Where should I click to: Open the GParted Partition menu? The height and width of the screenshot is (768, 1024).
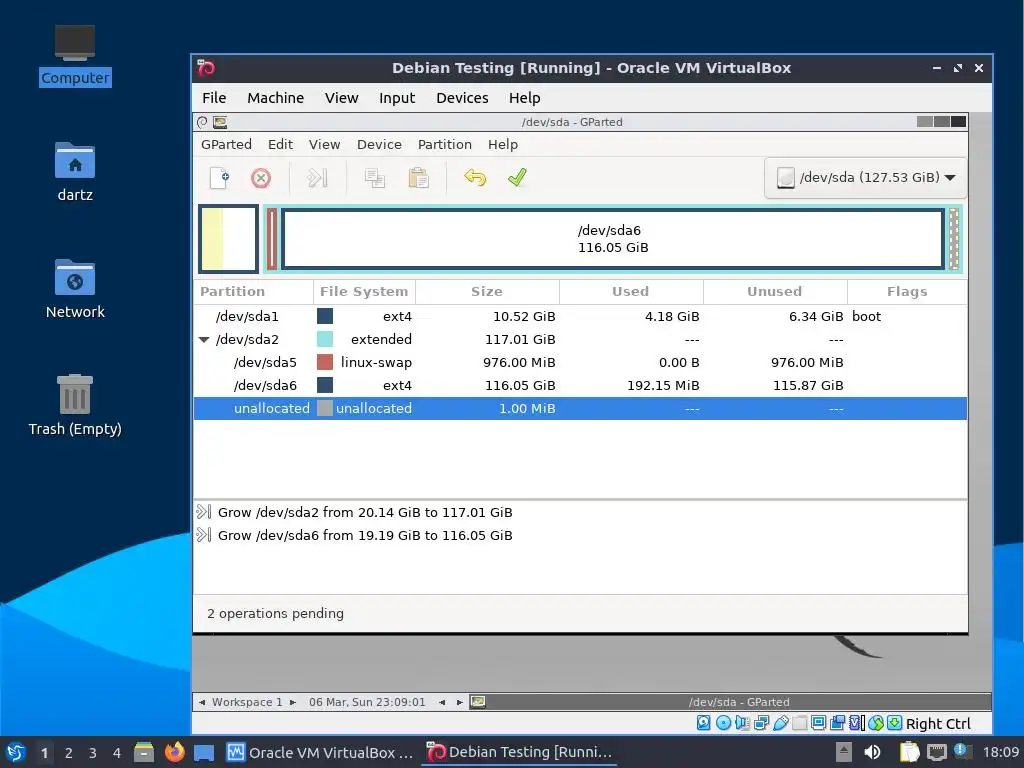click(x=445, y=144)
